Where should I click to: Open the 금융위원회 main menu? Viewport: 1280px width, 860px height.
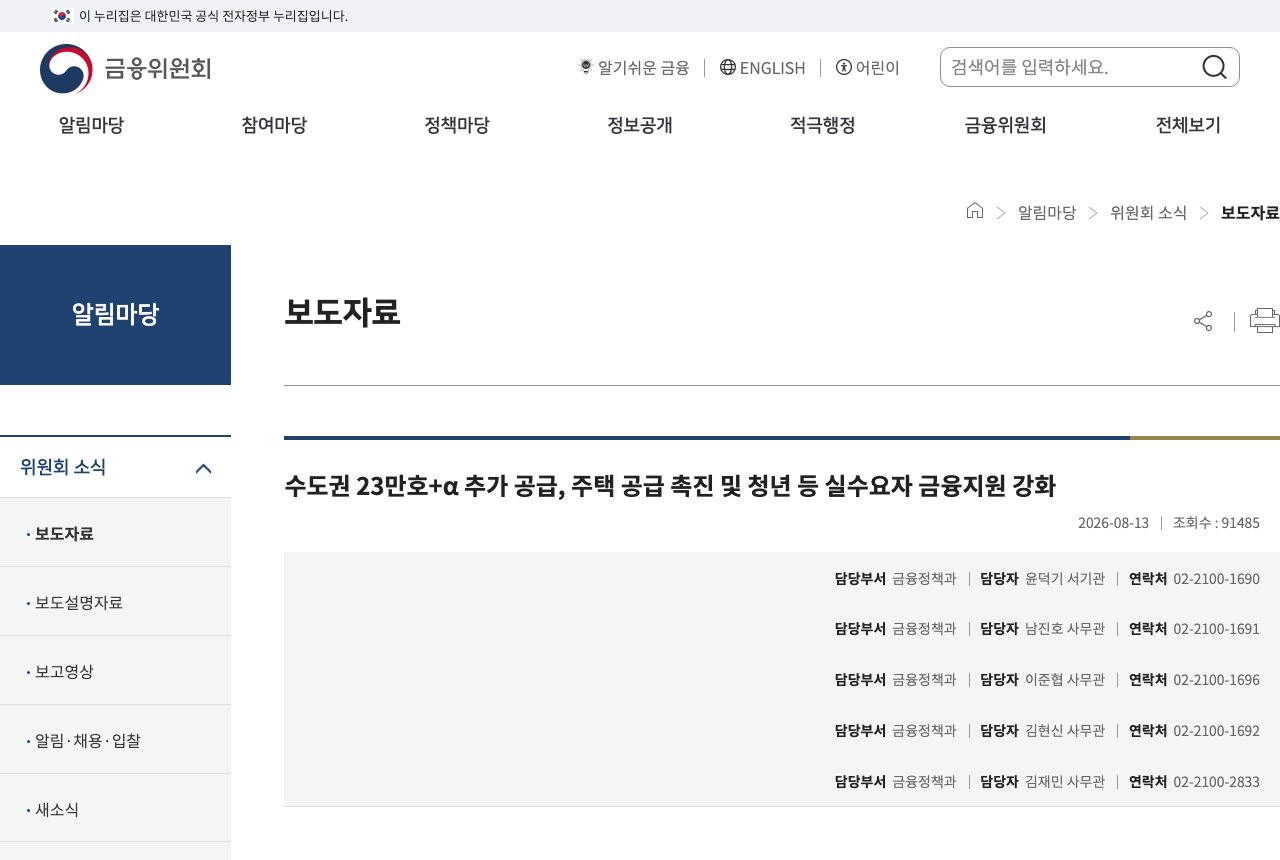point(1006,125)
